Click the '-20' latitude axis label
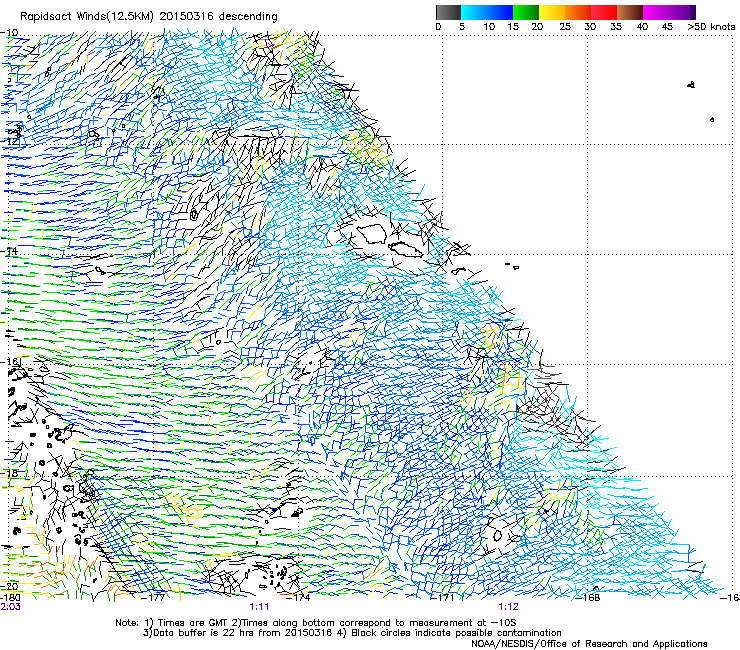 coord(9,587)
